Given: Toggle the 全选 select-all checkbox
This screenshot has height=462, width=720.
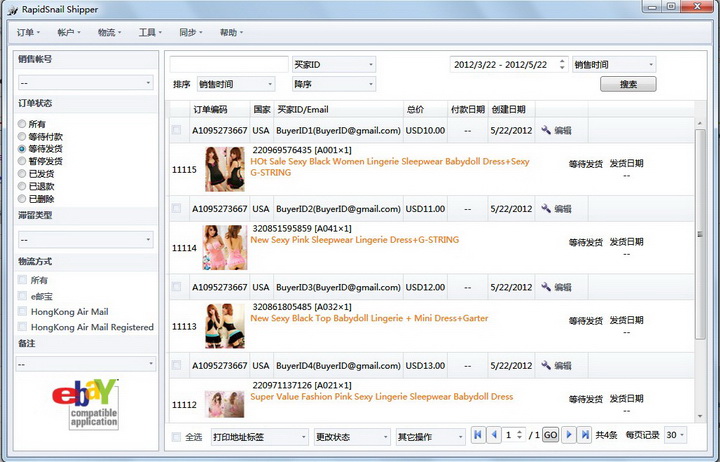Looking at the screenshot, I should pyautogui.click(x=176, y=437).
